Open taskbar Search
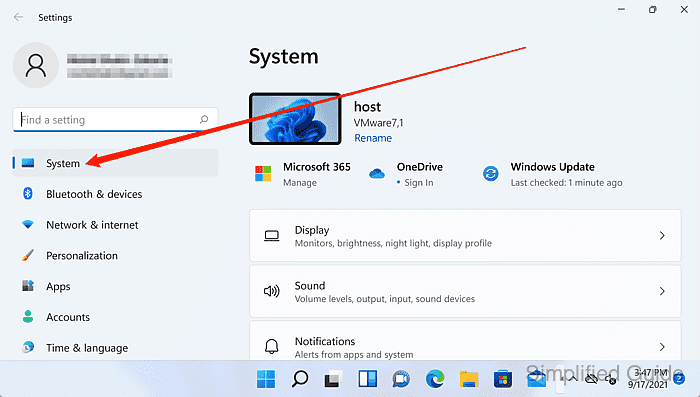700x397 pixels. click(300, 379)
